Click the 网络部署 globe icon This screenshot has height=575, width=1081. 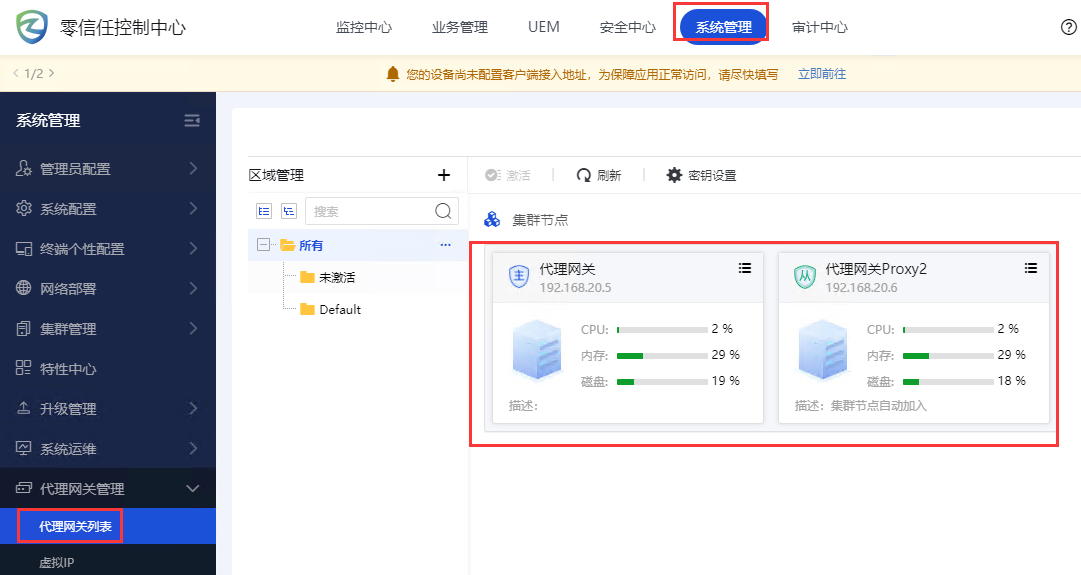pyautogui.click(x=23, y=288)
